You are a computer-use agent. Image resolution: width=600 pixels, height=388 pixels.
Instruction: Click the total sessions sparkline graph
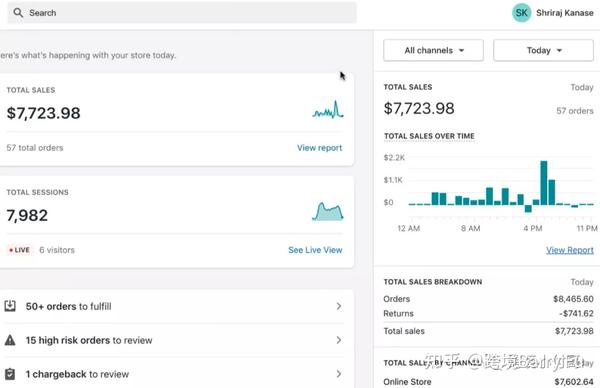(x=328, y=212)
